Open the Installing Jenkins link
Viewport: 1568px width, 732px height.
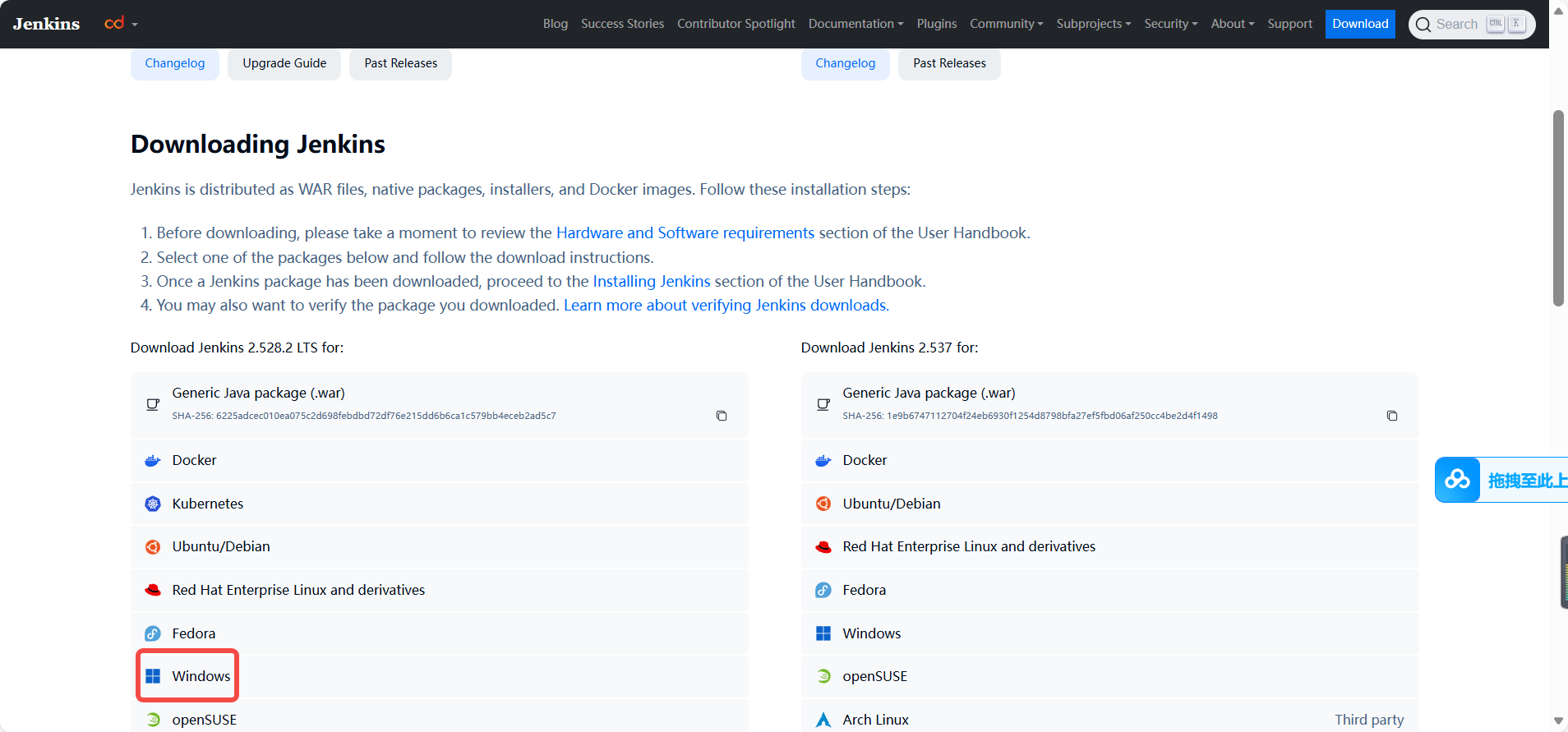coord(652,281)
